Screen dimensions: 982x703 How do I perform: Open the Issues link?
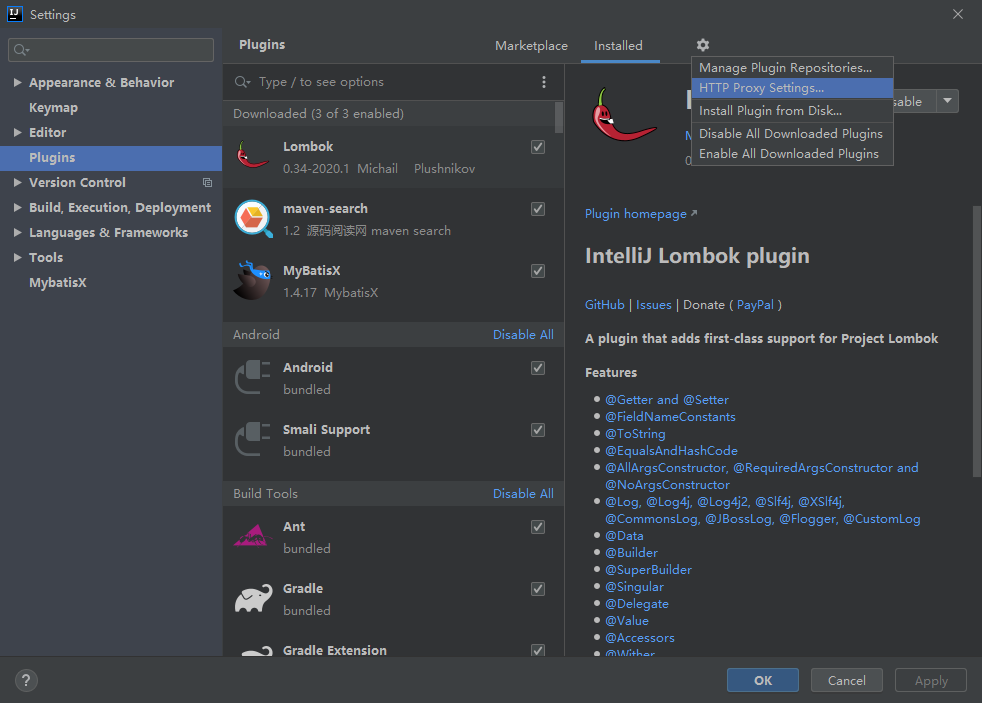(654, 305)
